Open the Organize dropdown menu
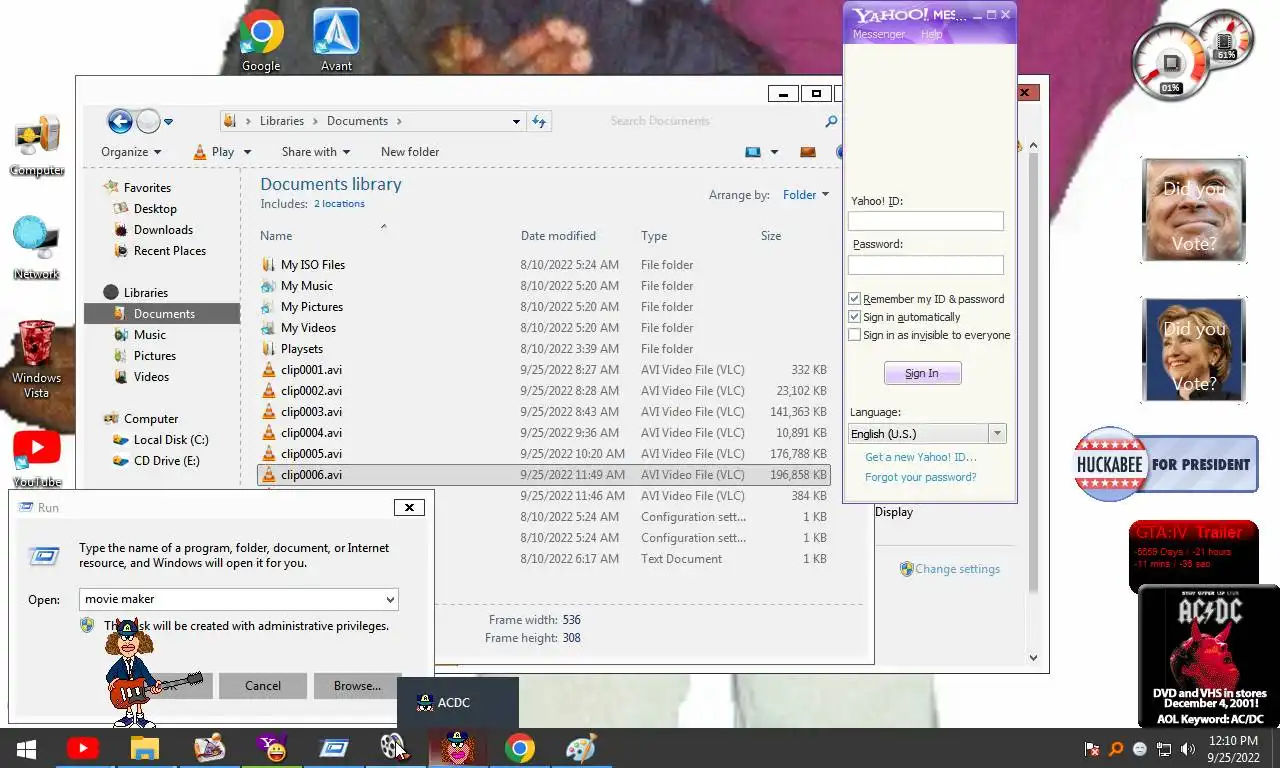 pyautogui.click(x=131, y=152)
